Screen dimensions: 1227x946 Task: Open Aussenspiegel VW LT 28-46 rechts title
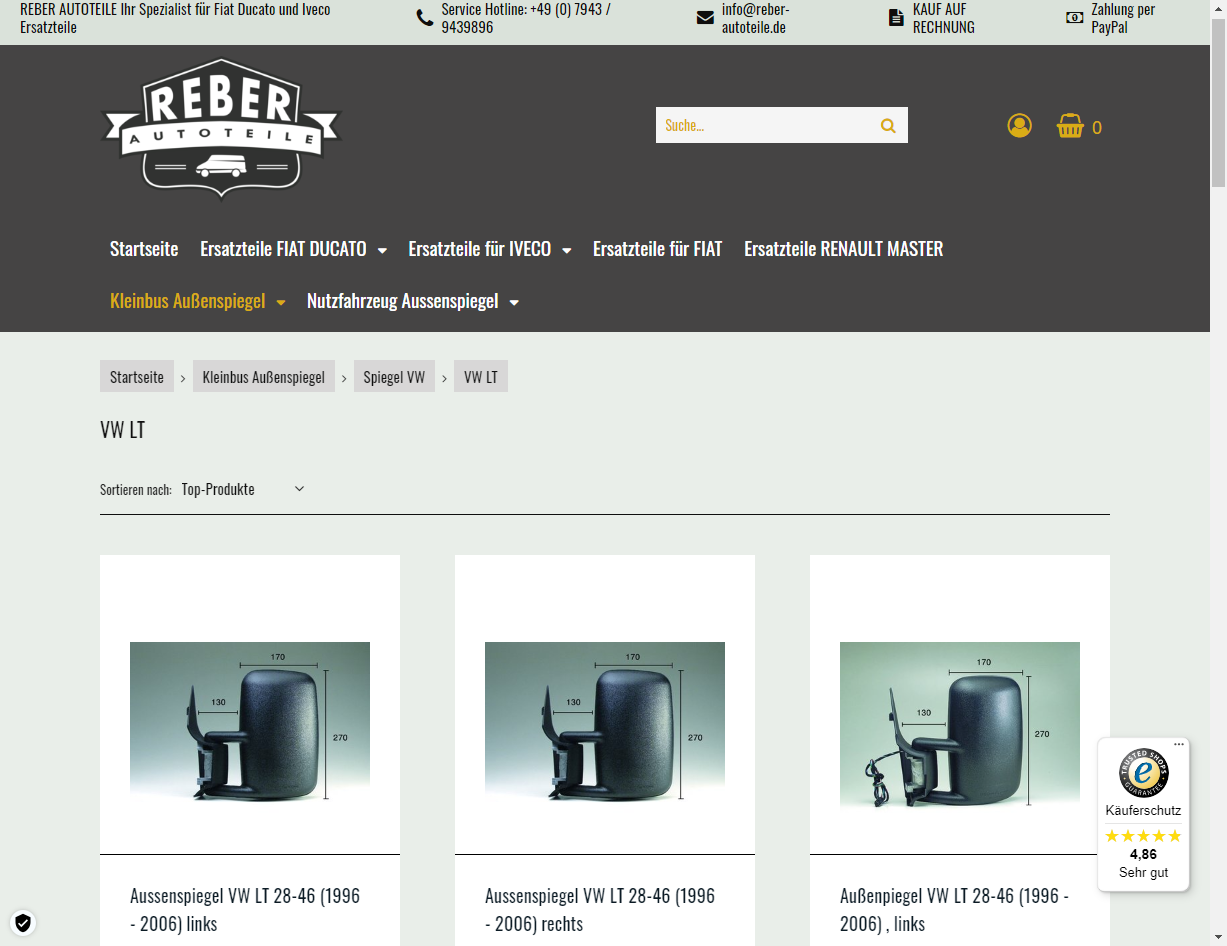click(600, 909)
